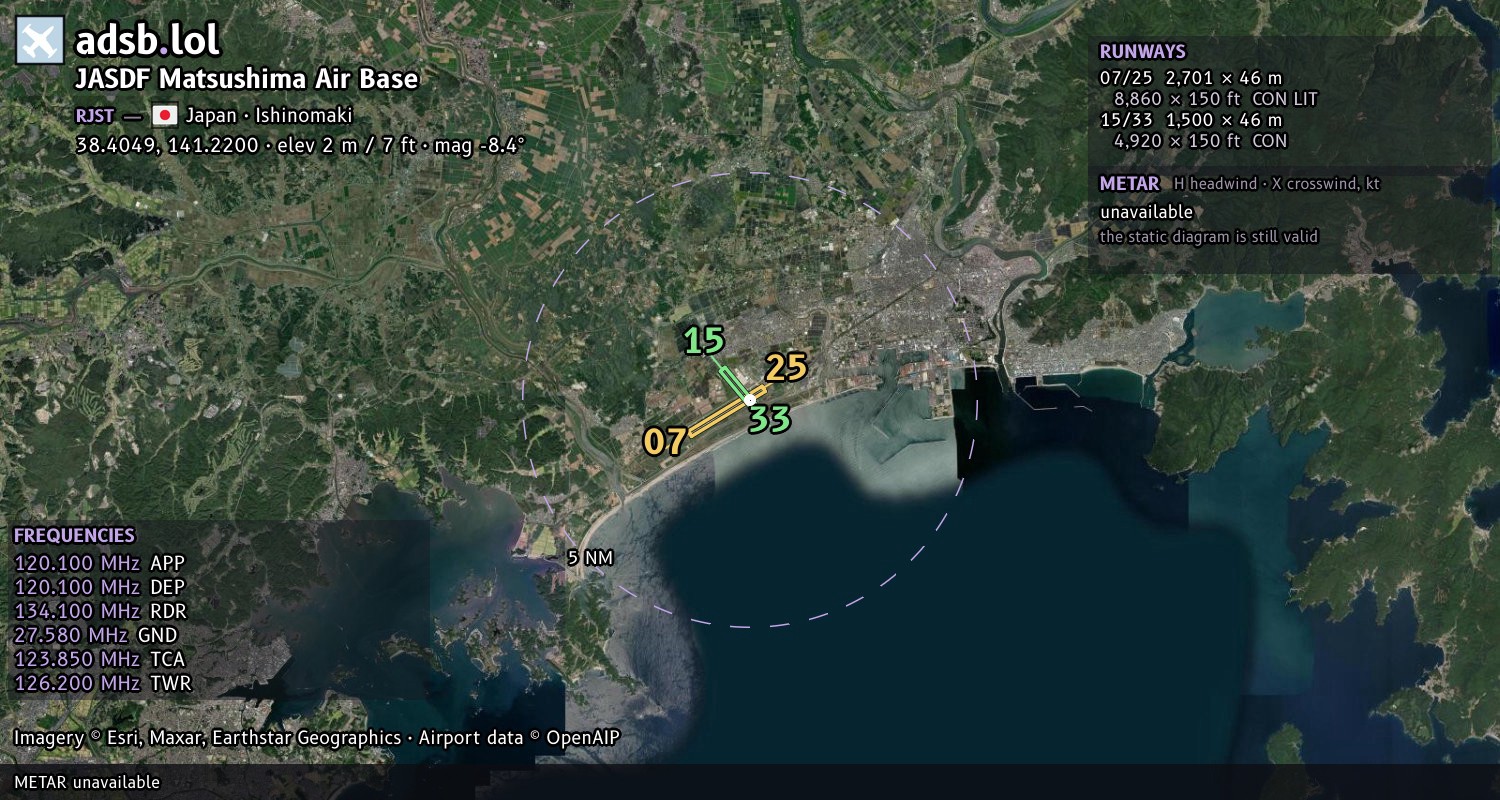Click runway row 07/25 2,701 × 46 m

(1190, 78)
